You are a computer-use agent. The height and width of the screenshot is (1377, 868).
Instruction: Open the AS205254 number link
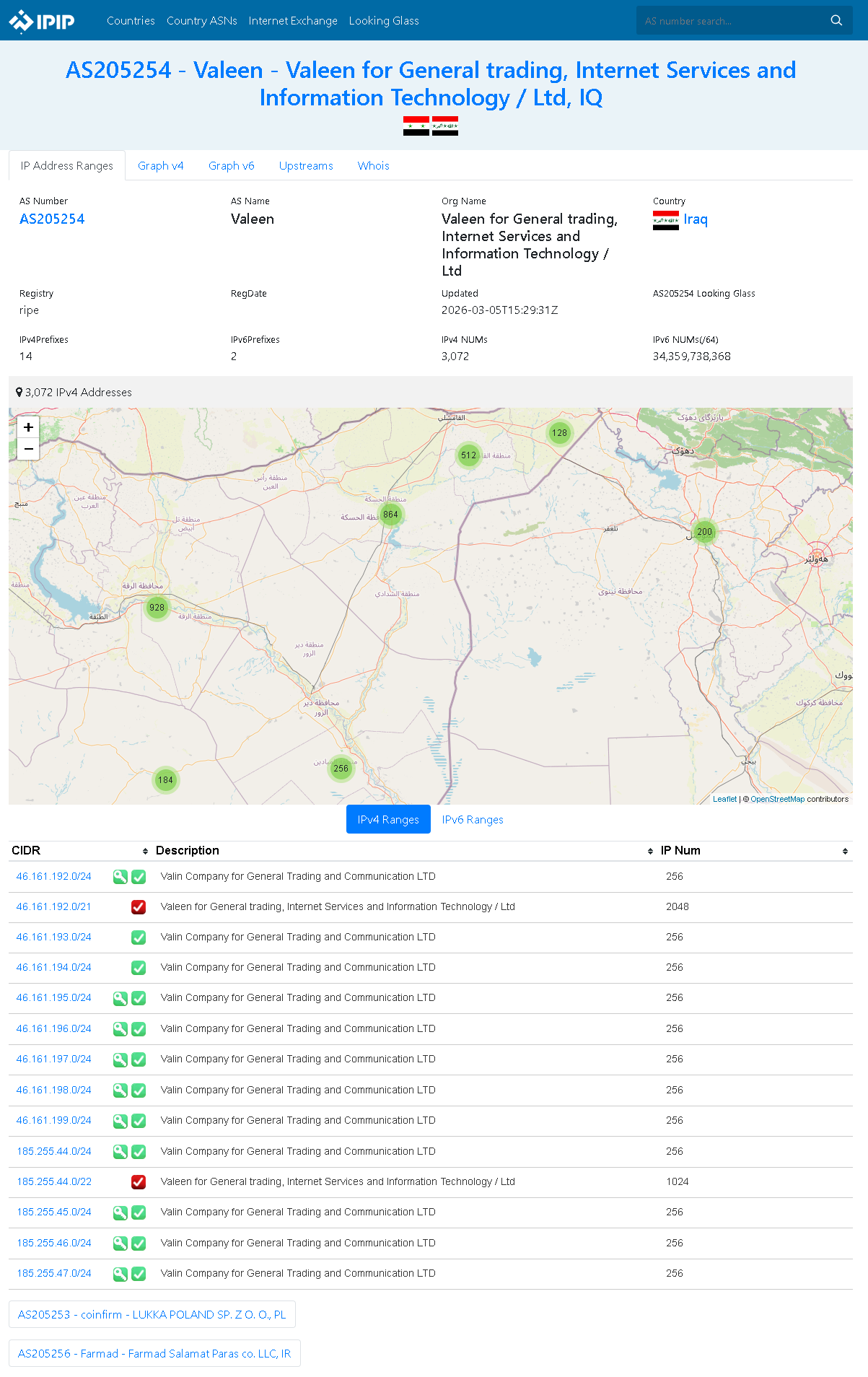pos(52,219)
